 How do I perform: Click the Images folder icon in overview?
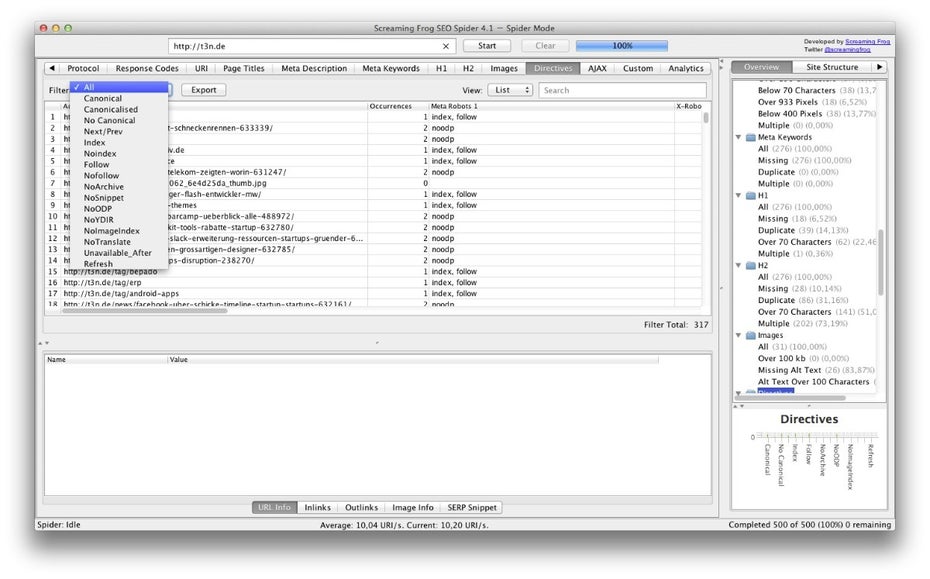[750, 335]
